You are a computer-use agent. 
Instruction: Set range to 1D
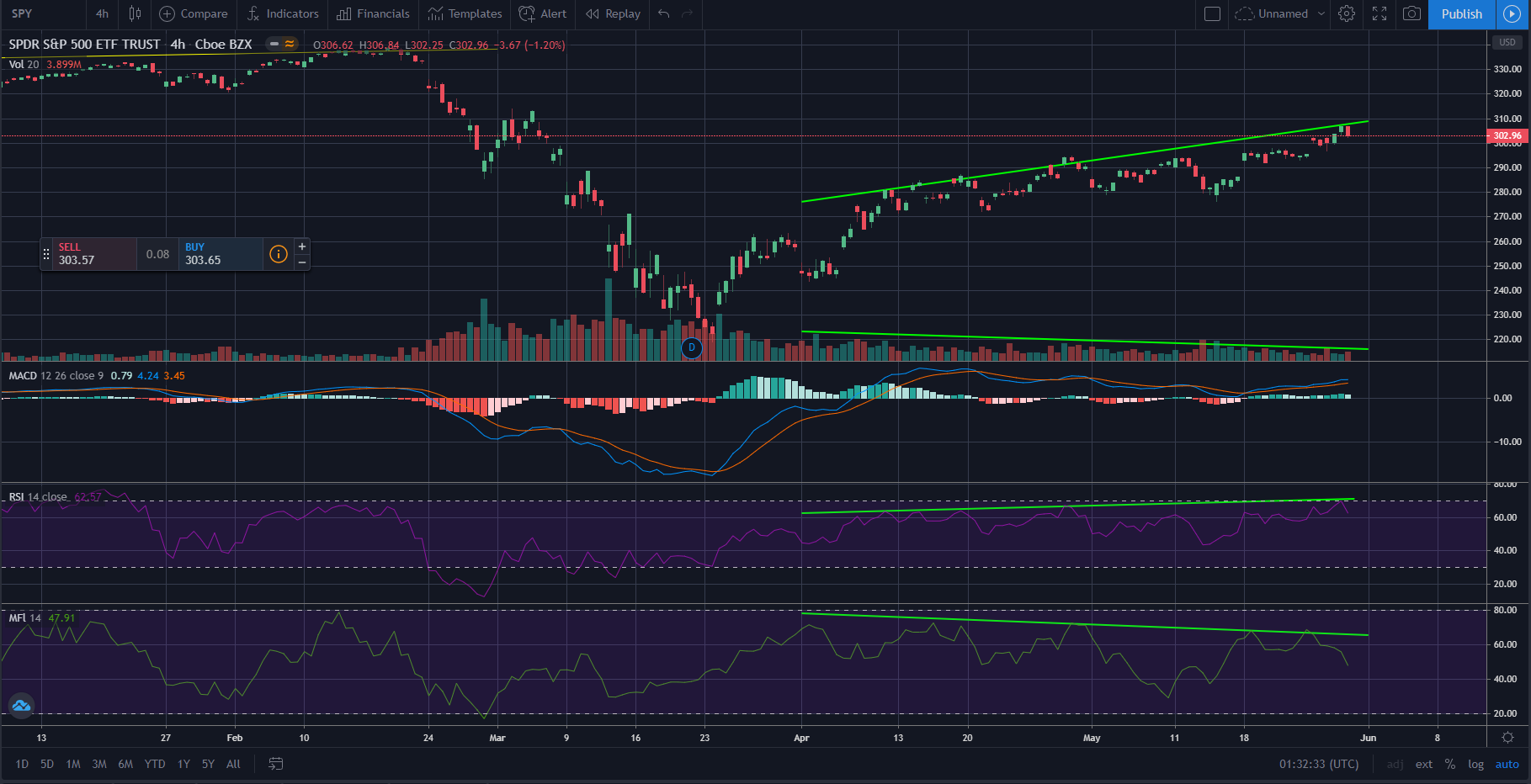(22, 764)
